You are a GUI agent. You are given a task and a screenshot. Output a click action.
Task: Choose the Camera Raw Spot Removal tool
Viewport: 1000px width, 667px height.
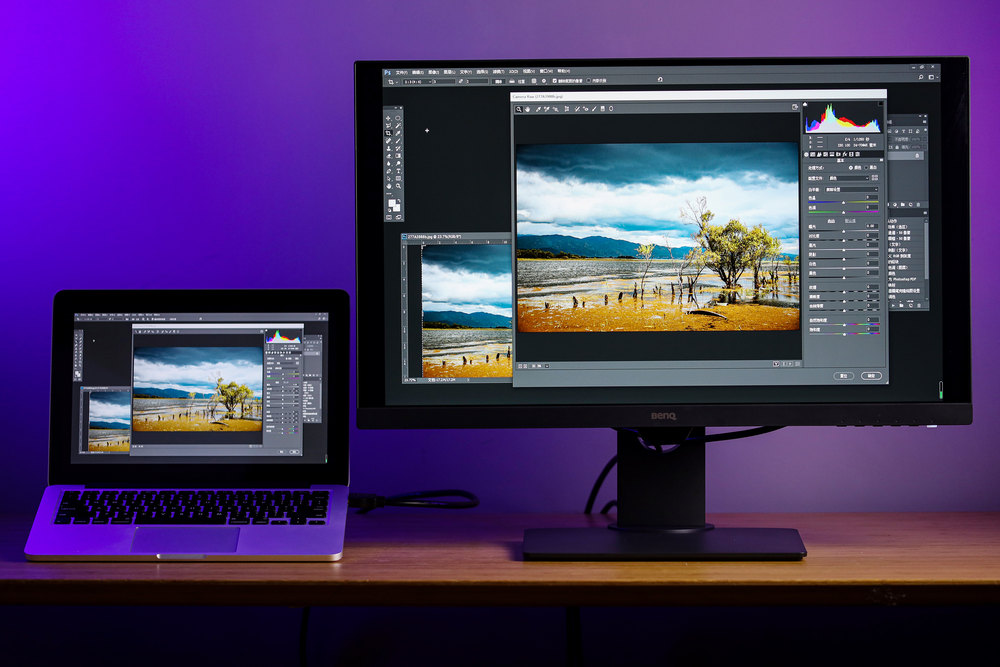point(577,109)
